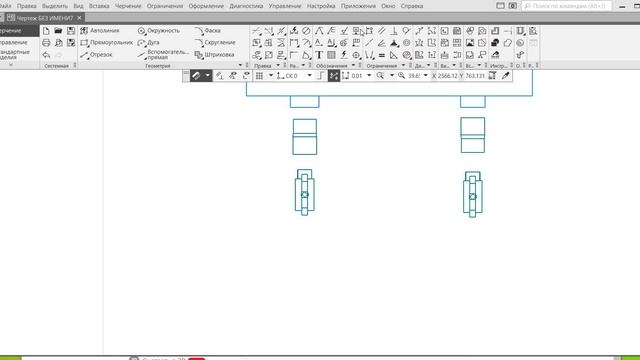Apply equal constraint with equals icon
The height and width of the screenshot is (360, 640).
pos(382,55)
